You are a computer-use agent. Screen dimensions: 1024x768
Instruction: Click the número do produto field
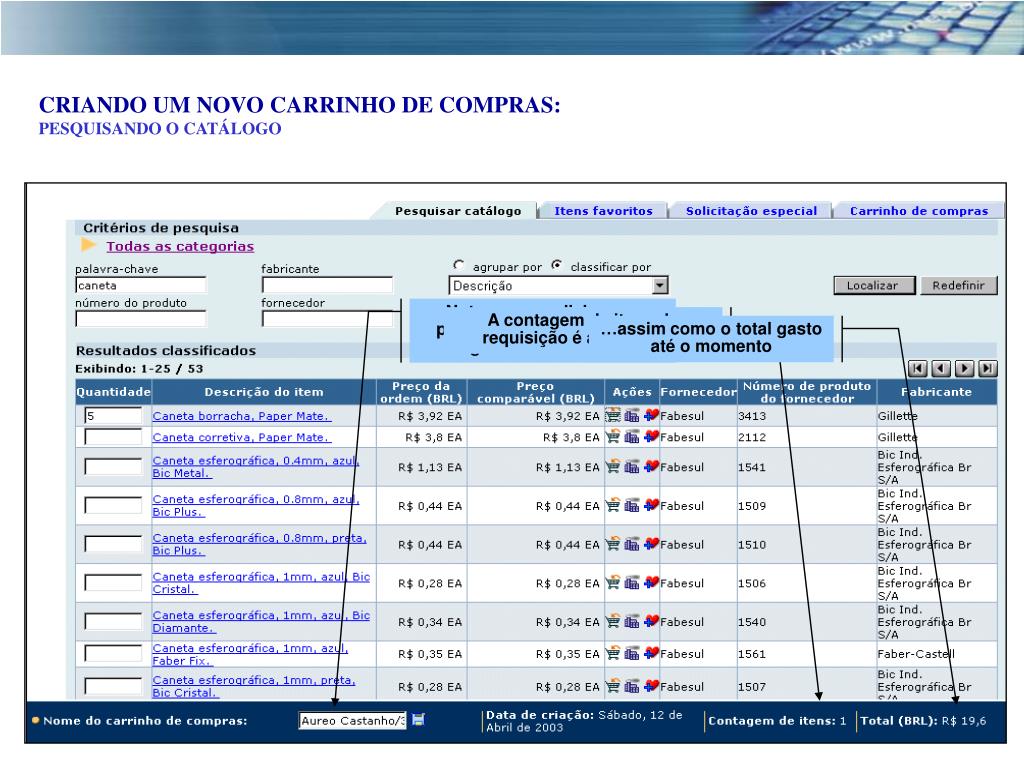[x=140, y=319]
